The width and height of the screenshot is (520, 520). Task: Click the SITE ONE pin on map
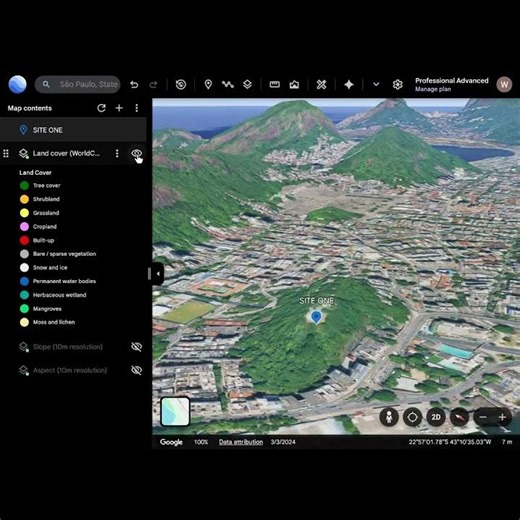[x=316, y=317]
